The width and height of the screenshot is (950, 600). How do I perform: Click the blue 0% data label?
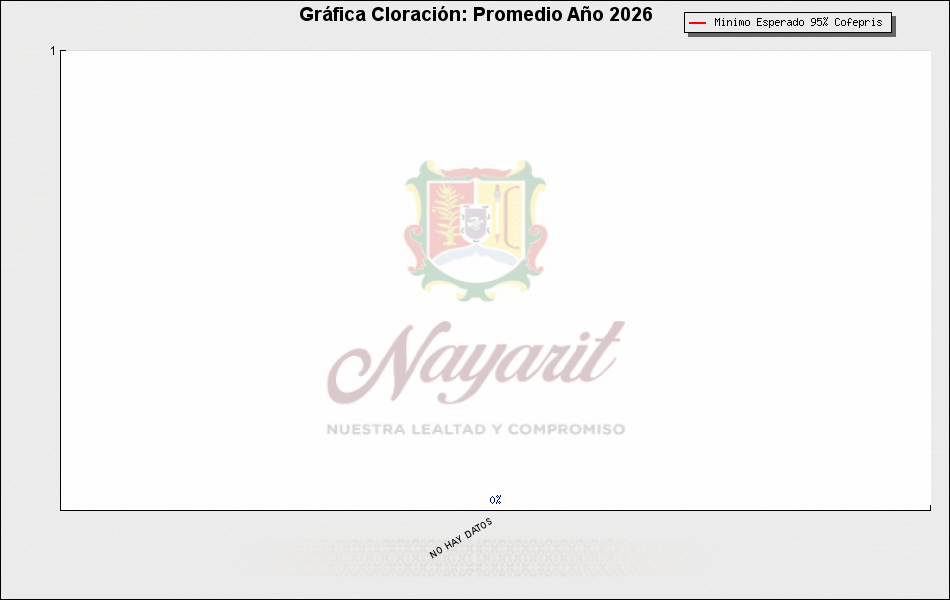pos(495,499)
